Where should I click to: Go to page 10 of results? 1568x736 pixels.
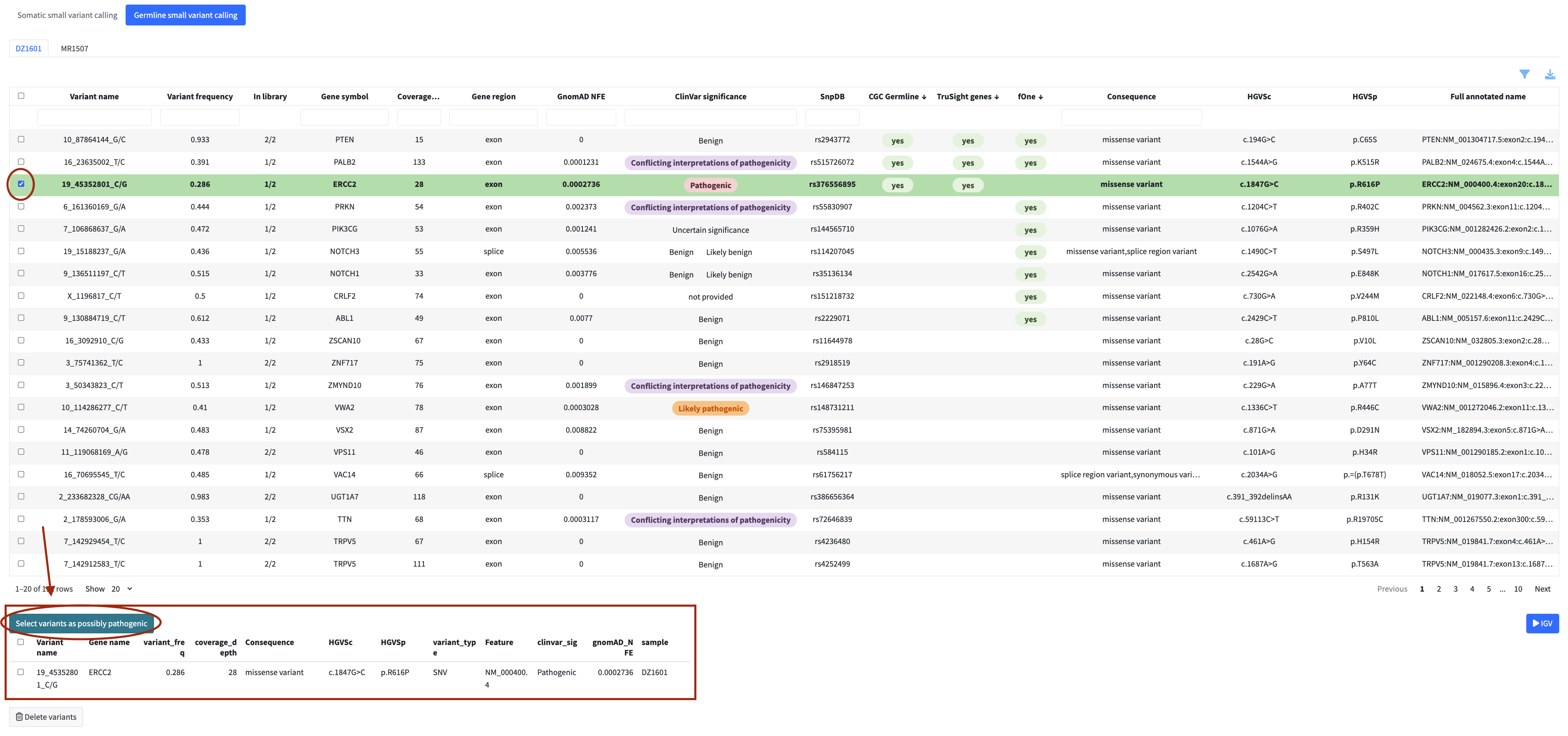[1518, 589]
